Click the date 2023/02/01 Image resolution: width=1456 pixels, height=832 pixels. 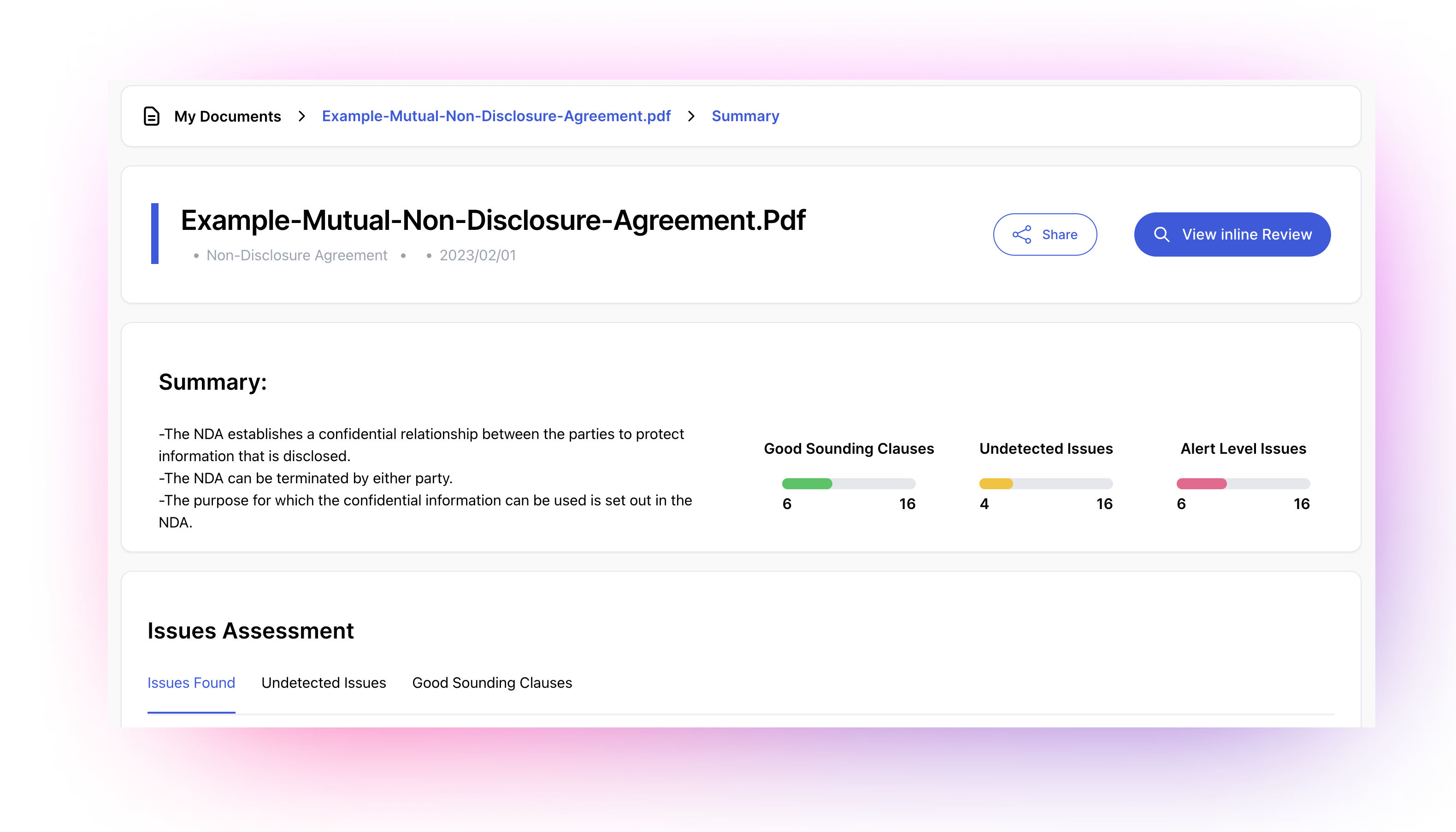point(477,255)
